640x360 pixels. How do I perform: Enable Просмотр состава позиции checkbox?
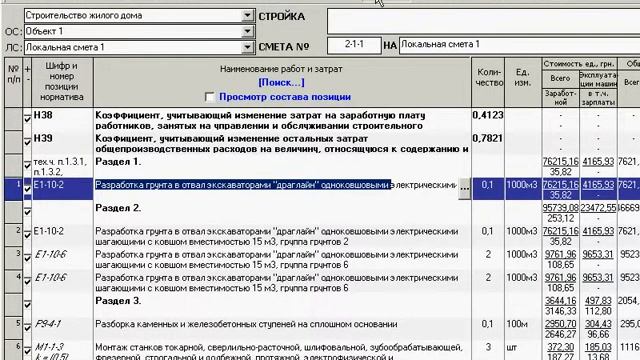click(x=209, y=97)
